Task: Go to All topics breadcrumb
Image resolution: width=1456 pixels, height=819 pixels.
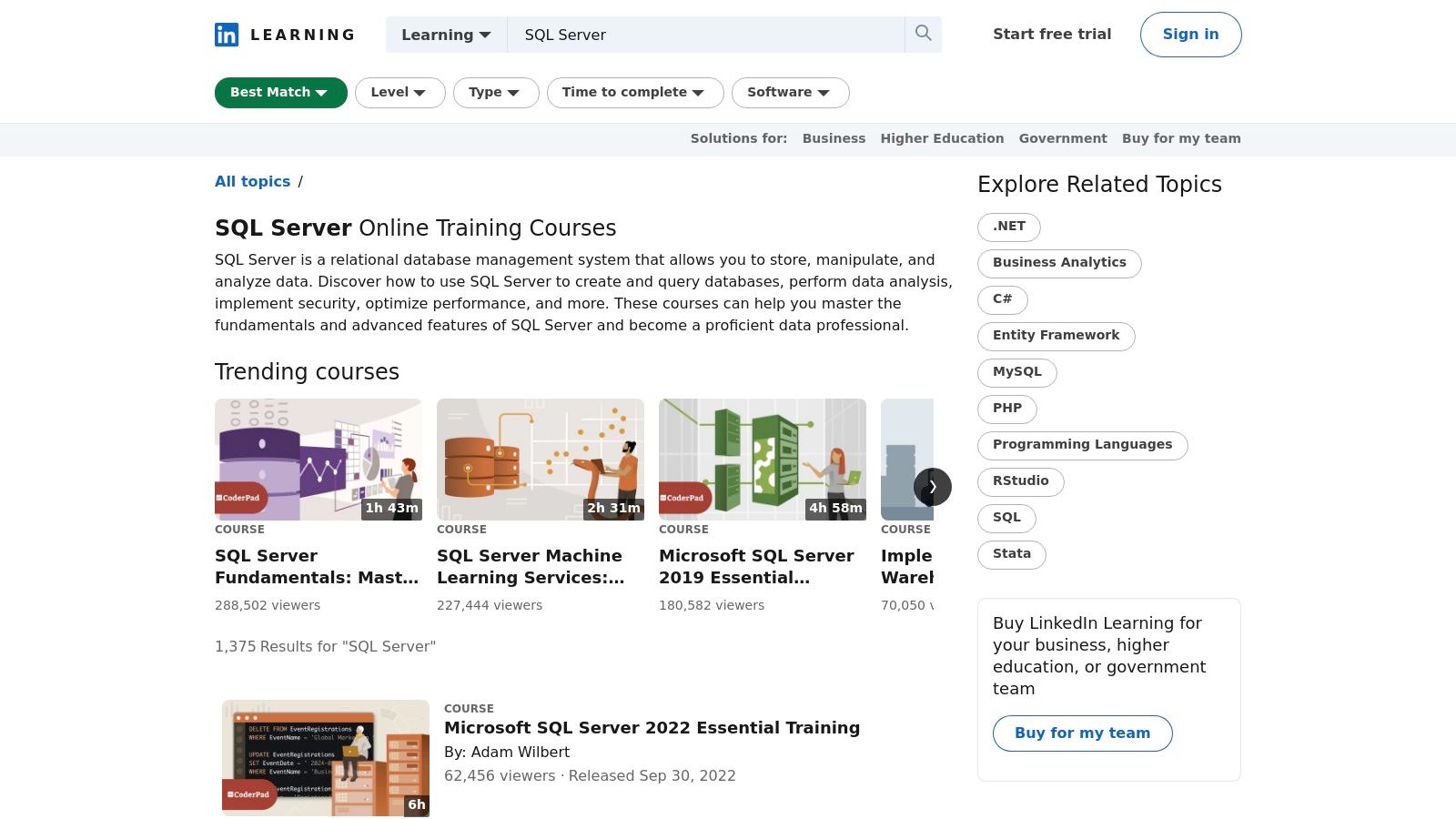Action: pyautogui.click(x=253, y=182)
